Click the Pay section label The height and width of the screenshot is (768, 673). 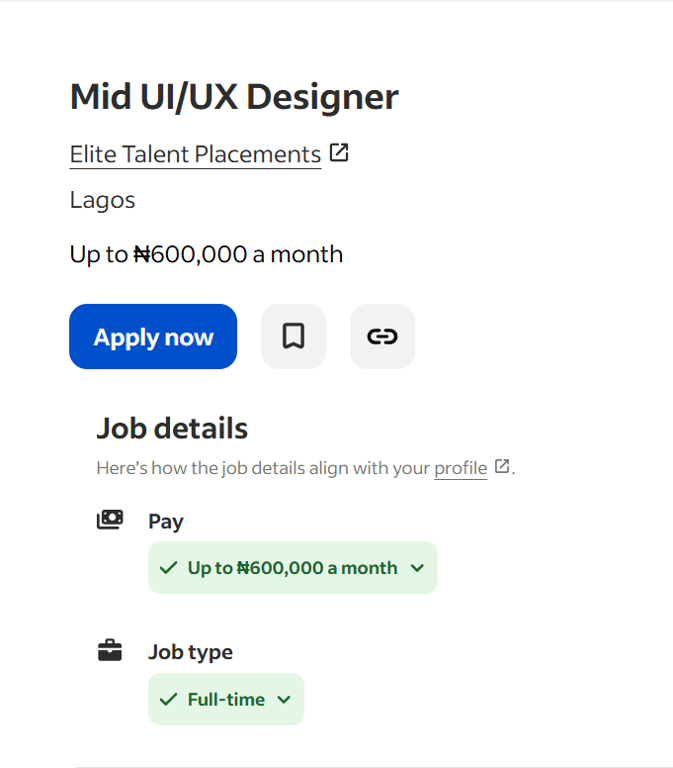click(166, 521)
